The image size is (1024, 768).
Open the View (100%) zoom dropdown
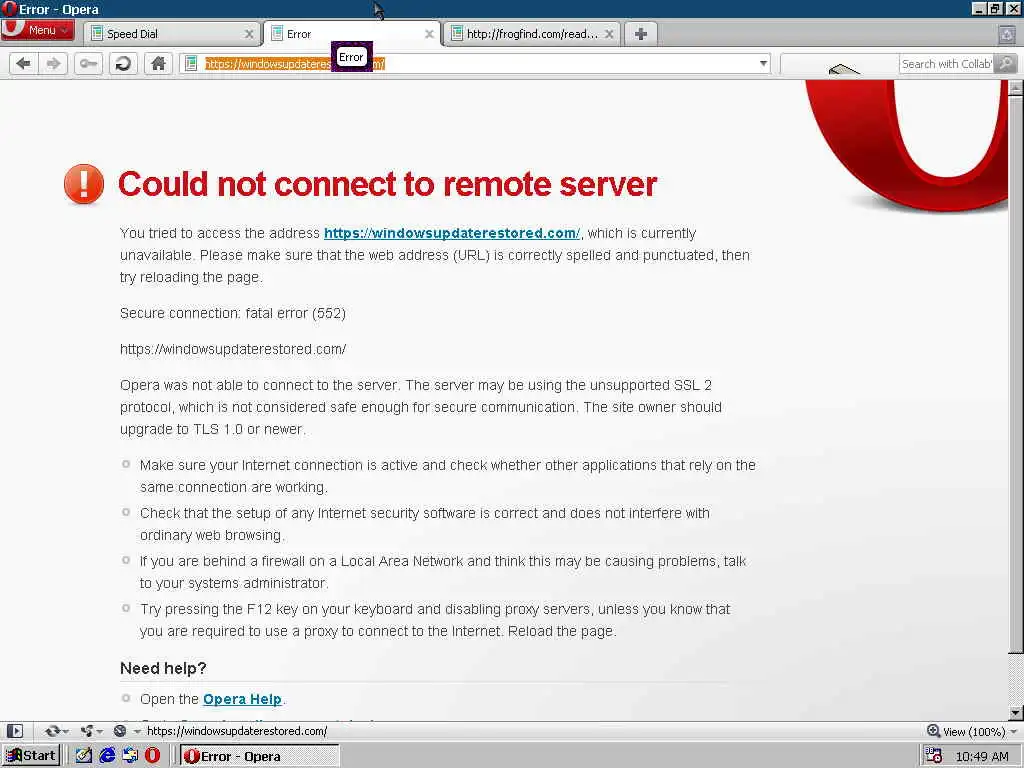pyautogui.click(x=1013, y=731)
